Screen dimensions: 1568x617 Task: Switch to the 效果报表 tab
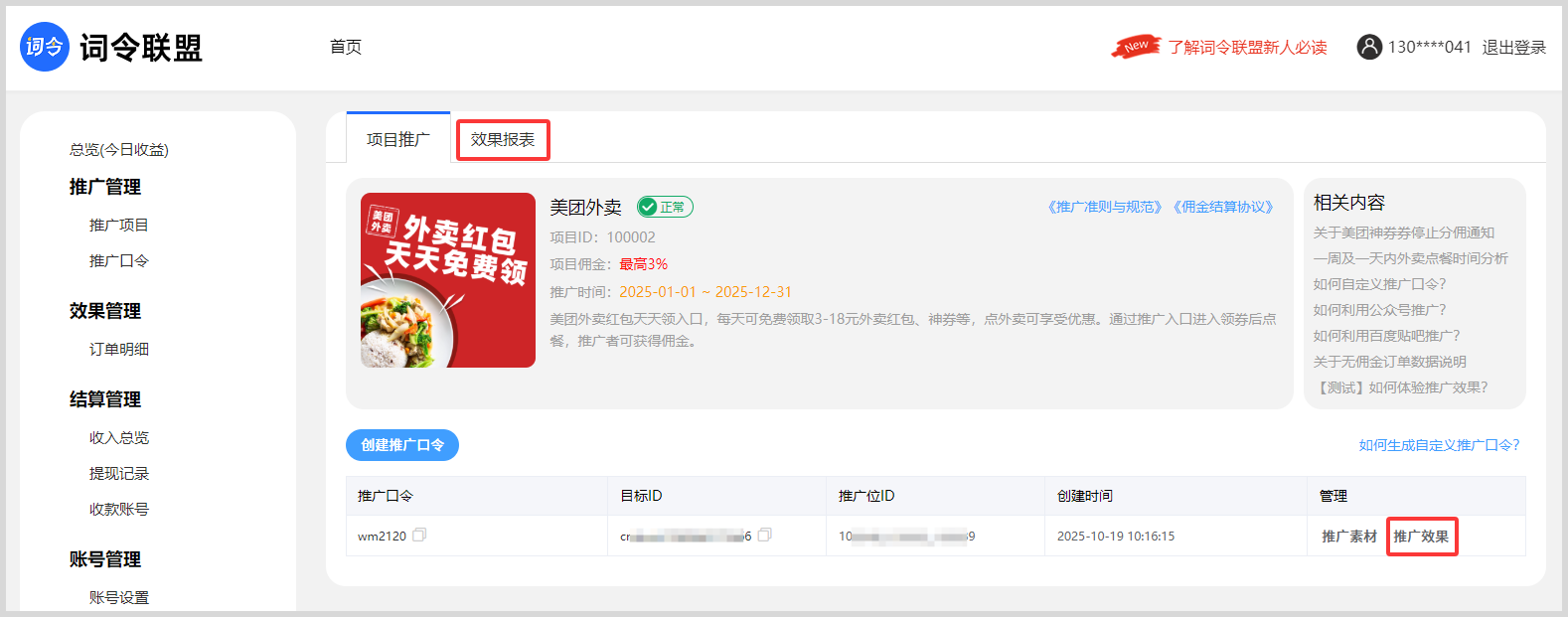click(503, 140)
